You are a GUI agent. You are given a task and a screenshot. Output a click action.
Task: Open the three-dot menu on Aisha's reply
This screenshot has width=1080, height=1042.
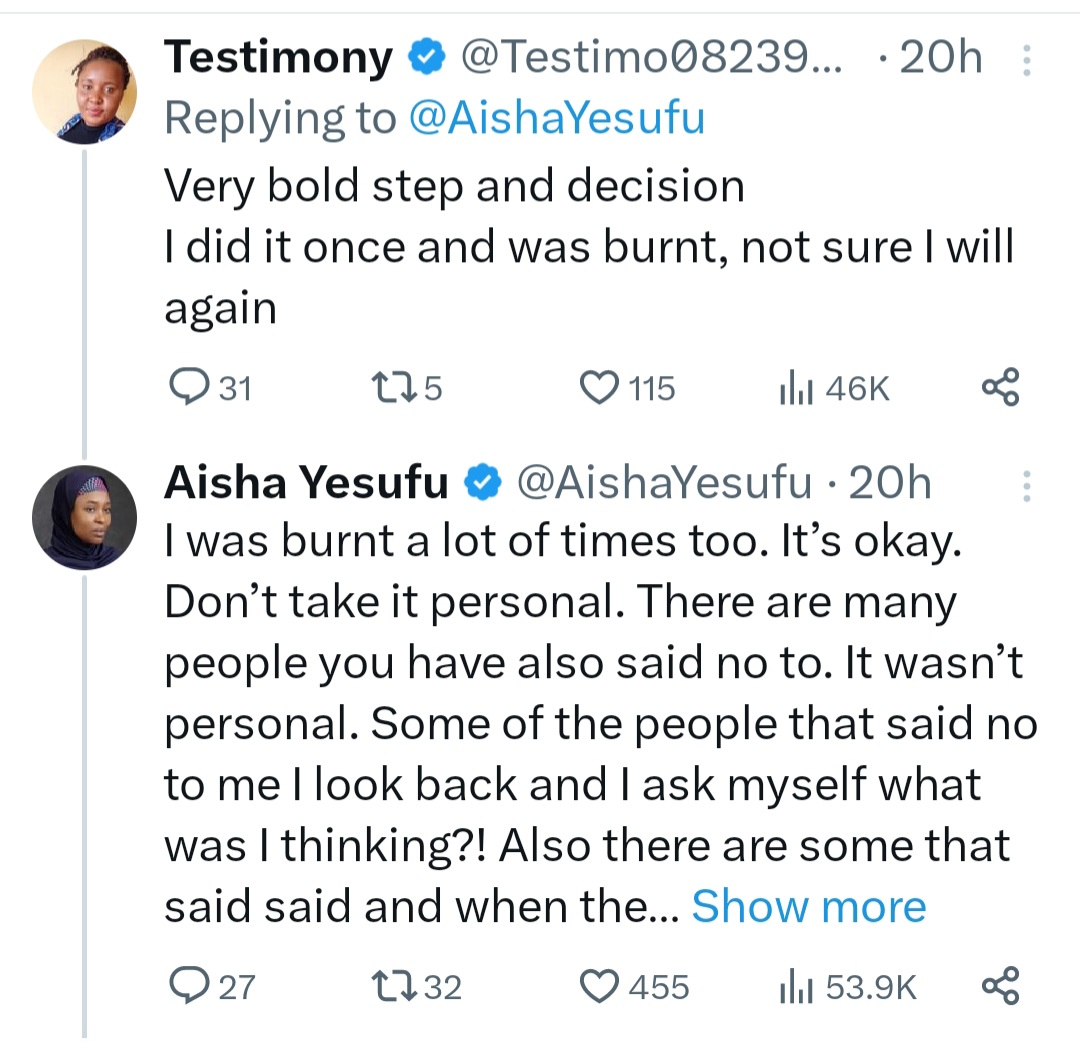[x=1024, y=487]
